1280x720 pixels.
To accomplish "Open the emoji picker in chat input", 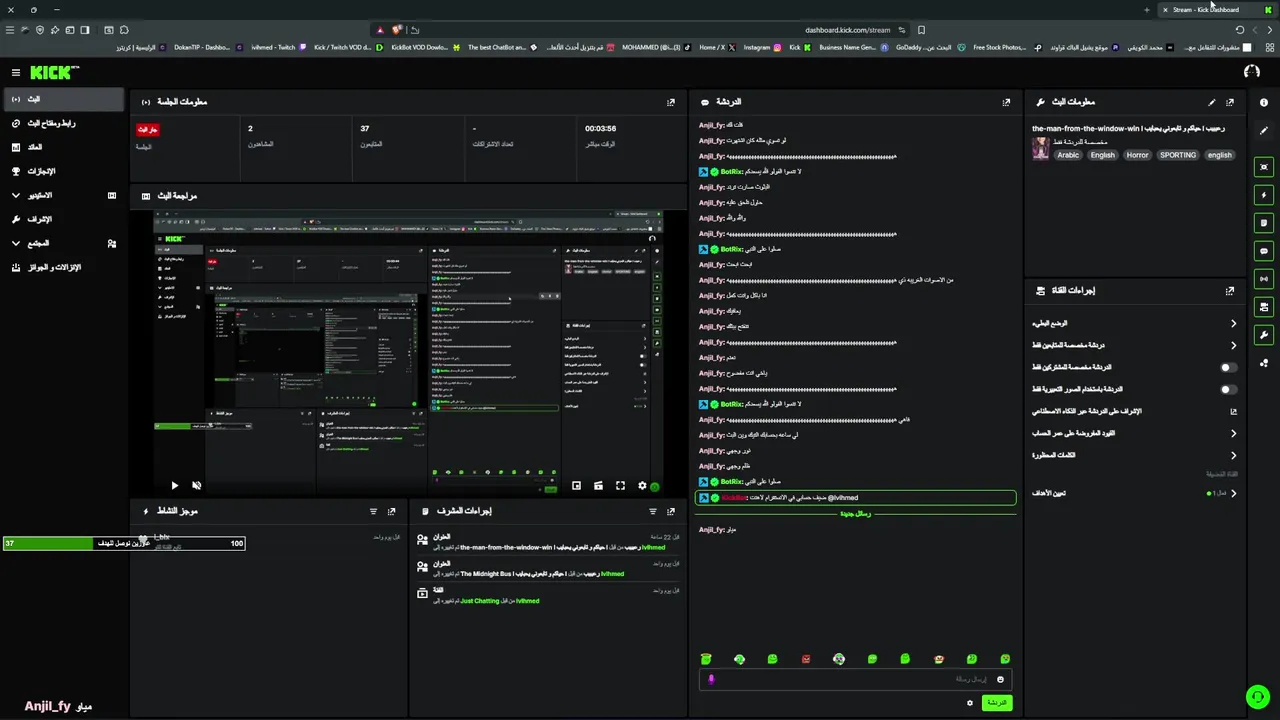I will point(1000,679).
